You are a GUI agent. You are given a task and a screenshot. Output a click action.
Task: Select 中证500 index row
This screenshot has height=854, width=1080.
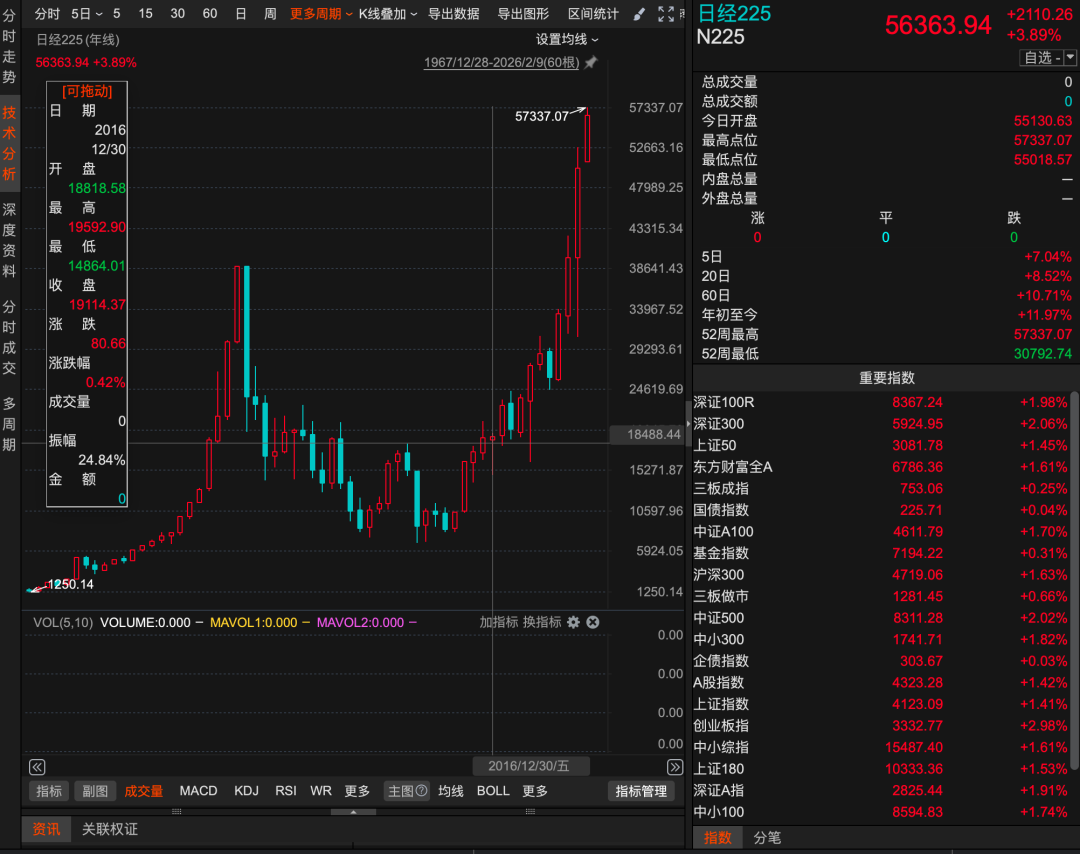pos(881,618)
